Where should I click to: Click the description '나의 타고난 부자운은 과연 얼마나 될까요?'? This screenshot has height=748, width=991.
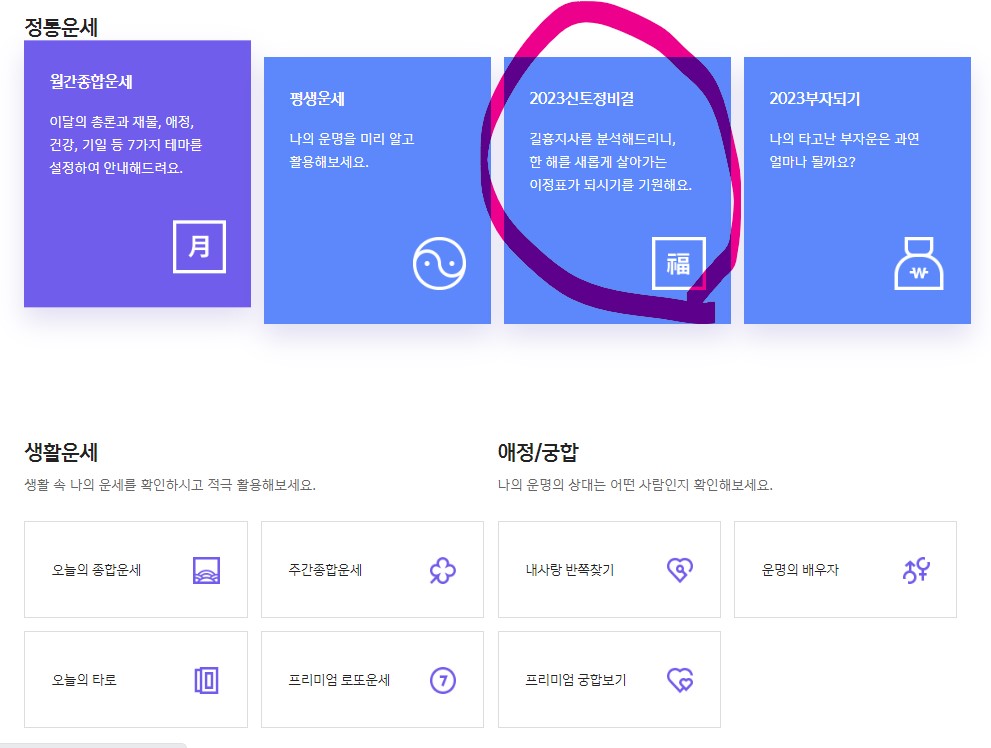click(x=844, y=150)
